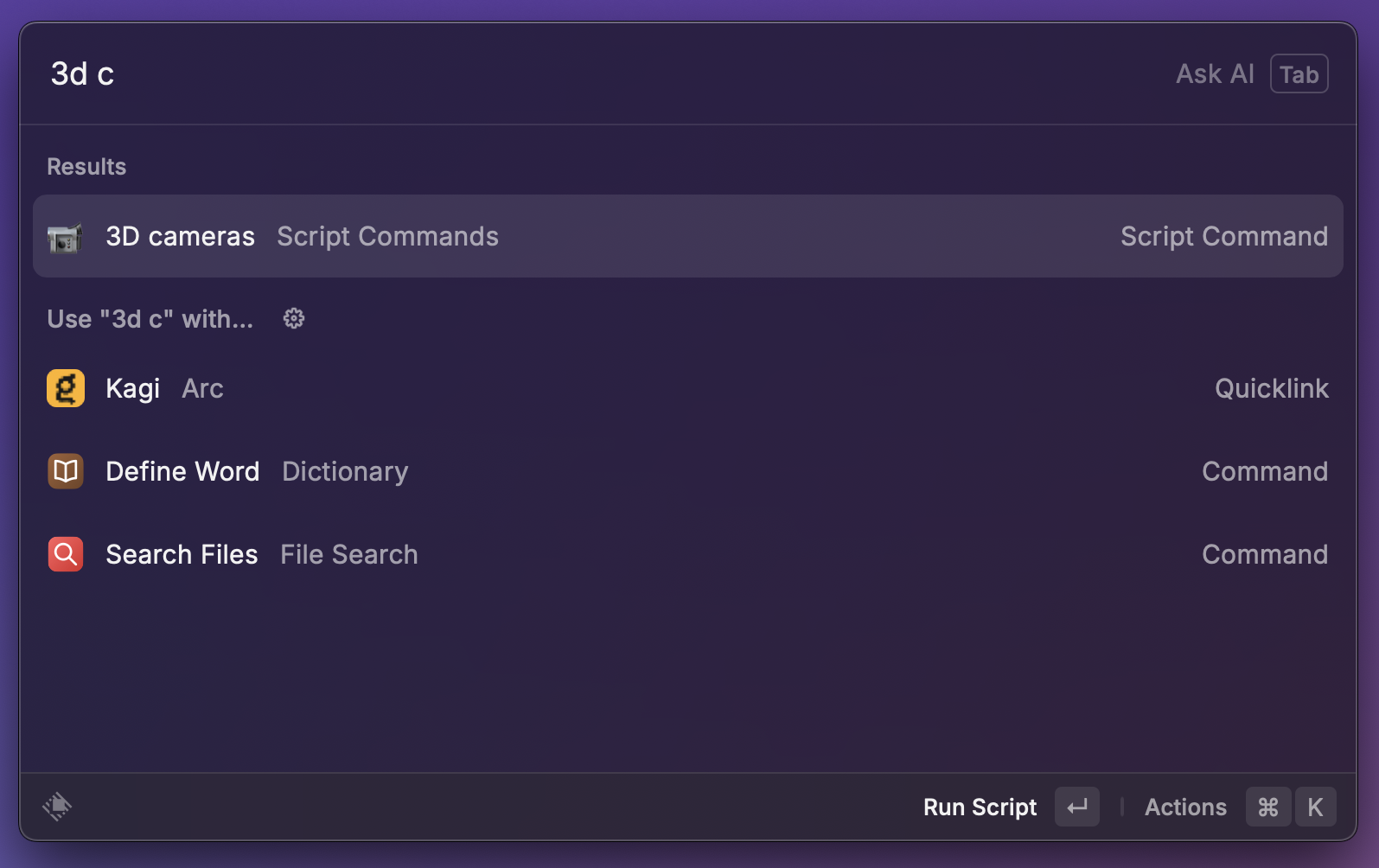
Task: Choose the Search Files command
Action: [x=182, y=554]
